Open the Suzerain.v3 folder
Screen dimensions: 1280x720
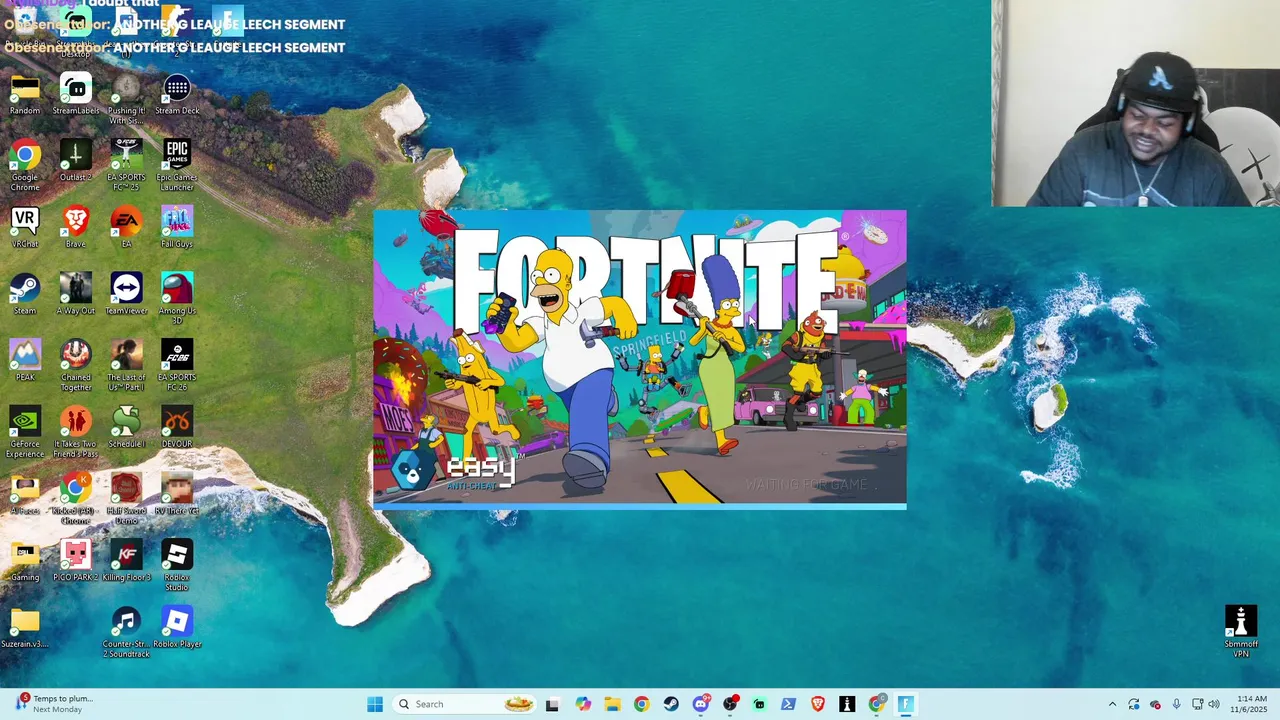coord(25,628)
